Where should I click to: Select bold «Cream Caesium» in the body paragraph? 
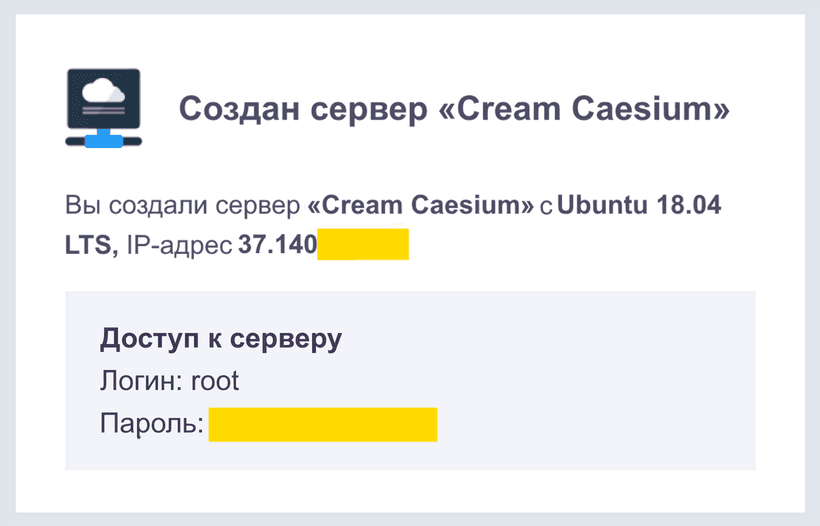pos(420,205)
